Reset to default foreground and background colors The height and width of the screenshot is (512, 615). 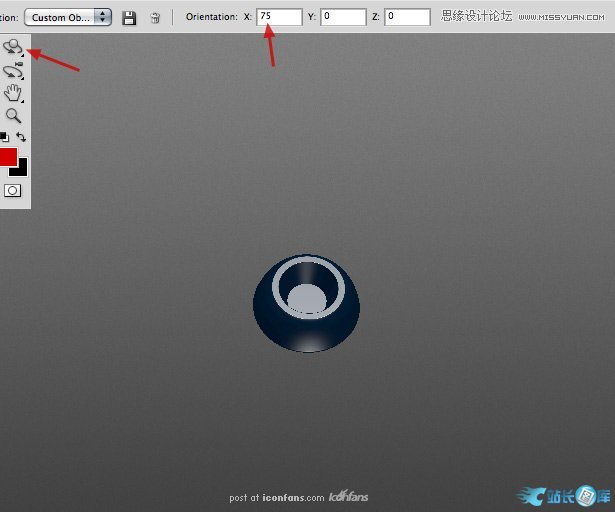coord(4,136)
